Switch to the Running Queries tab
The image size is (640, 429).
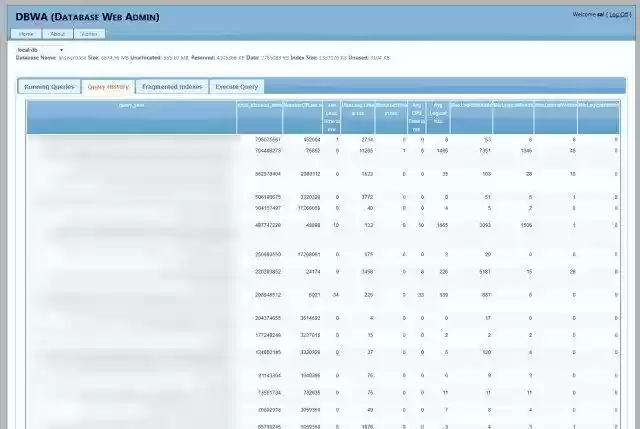coord(49,87)
